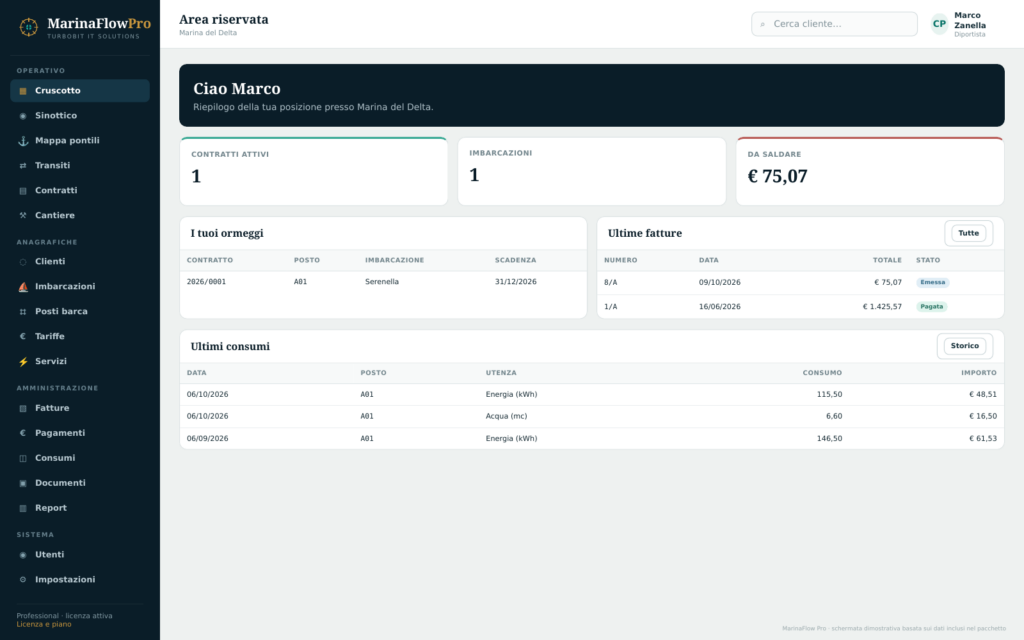Click the consumption amount € 48,51
This screenshot has width=1024, height=640.
click(983, 394)
